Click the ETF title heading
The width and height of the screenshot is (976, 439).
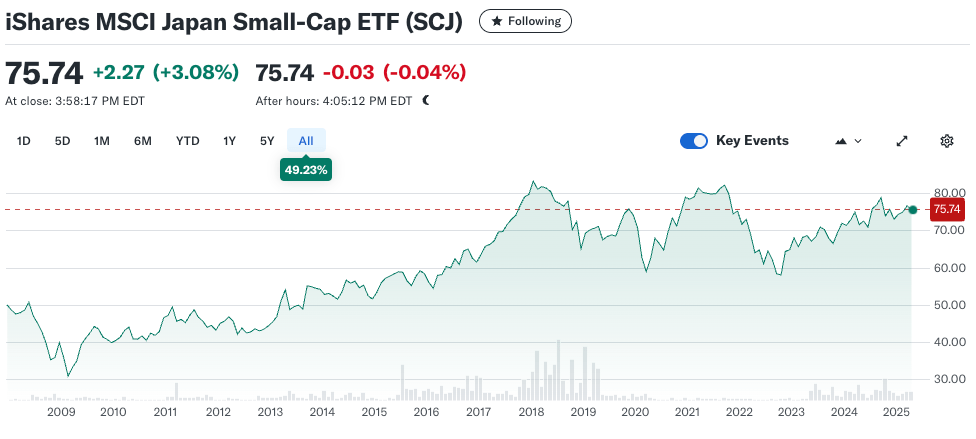(x=234, y=21)
